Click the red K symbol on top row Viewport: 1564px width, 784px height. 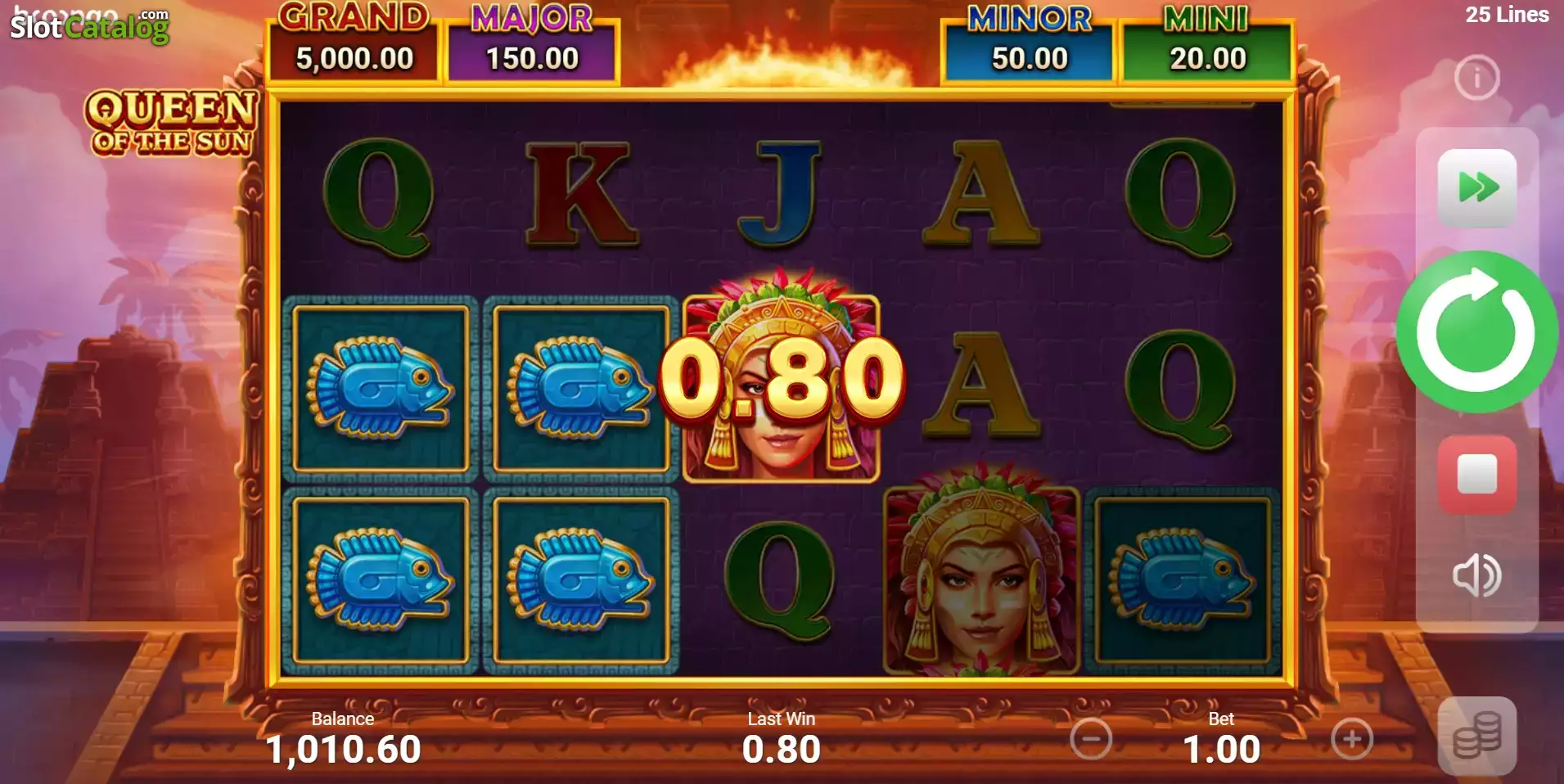[581, 195]
